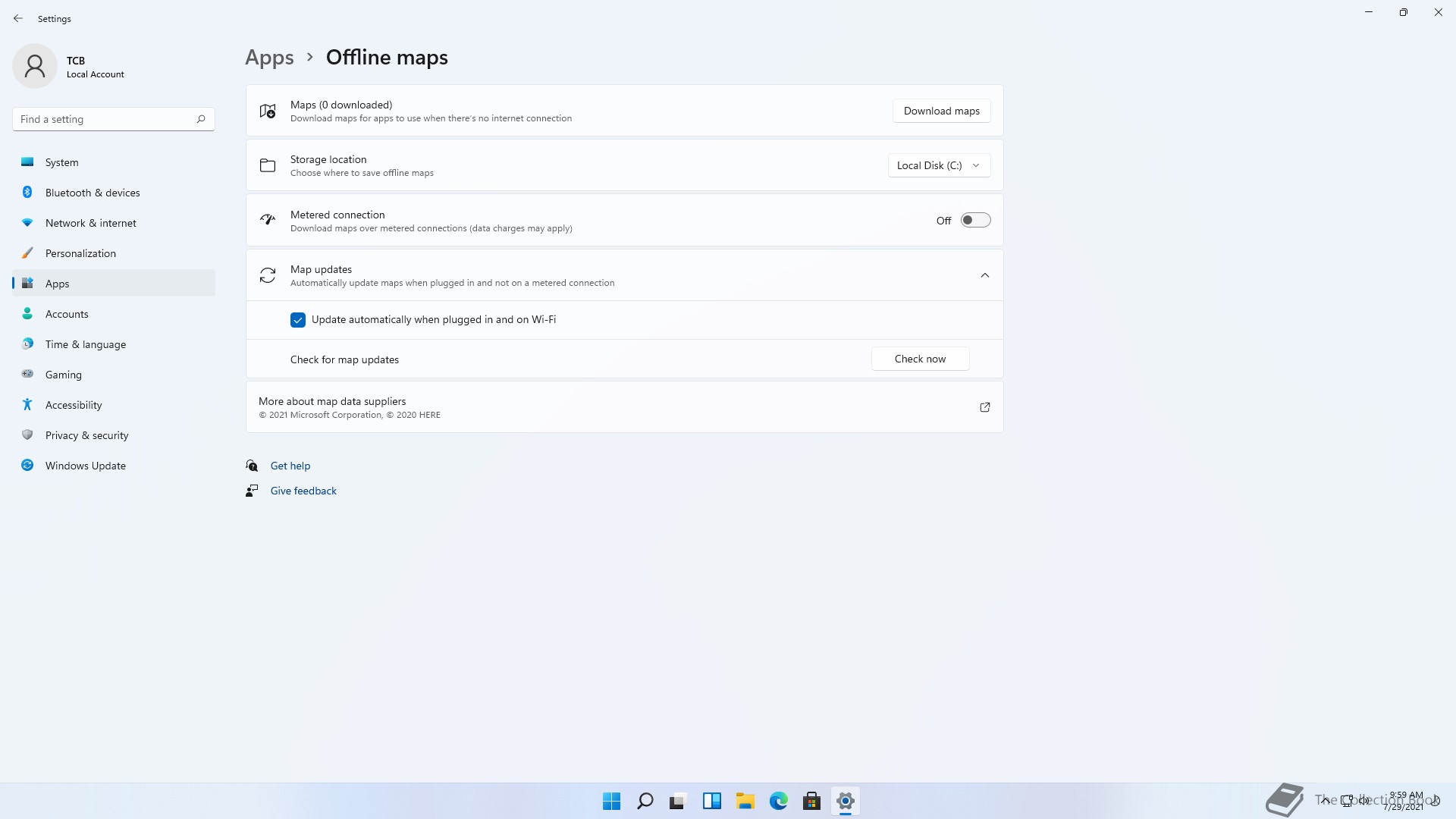This screenshot has width=1456, height=819.
Task: Click the Windows Start button
Action: coord(611,801)
